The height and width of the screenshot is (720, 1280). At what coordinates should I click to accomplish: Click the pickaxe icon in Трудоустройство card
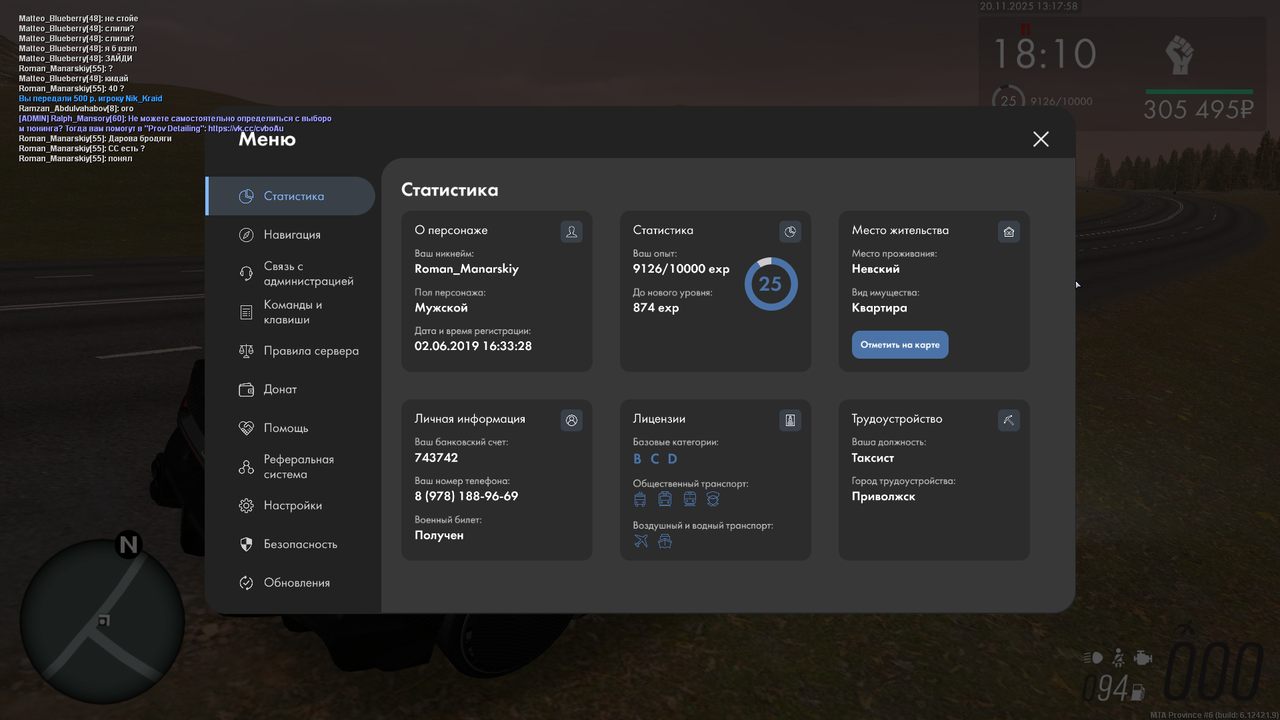(x=1009, y=420)
